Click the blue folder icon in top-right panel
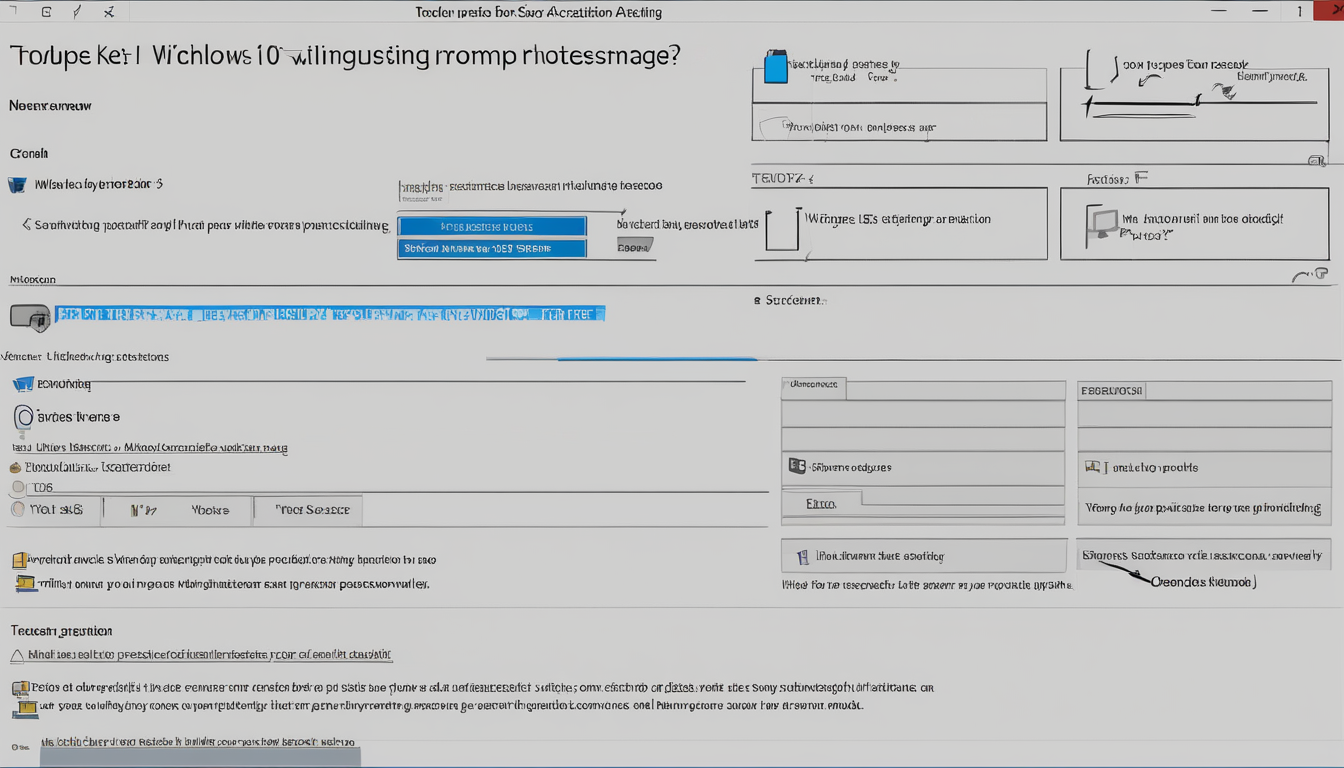1344x768 pixels. click(775, 68)
